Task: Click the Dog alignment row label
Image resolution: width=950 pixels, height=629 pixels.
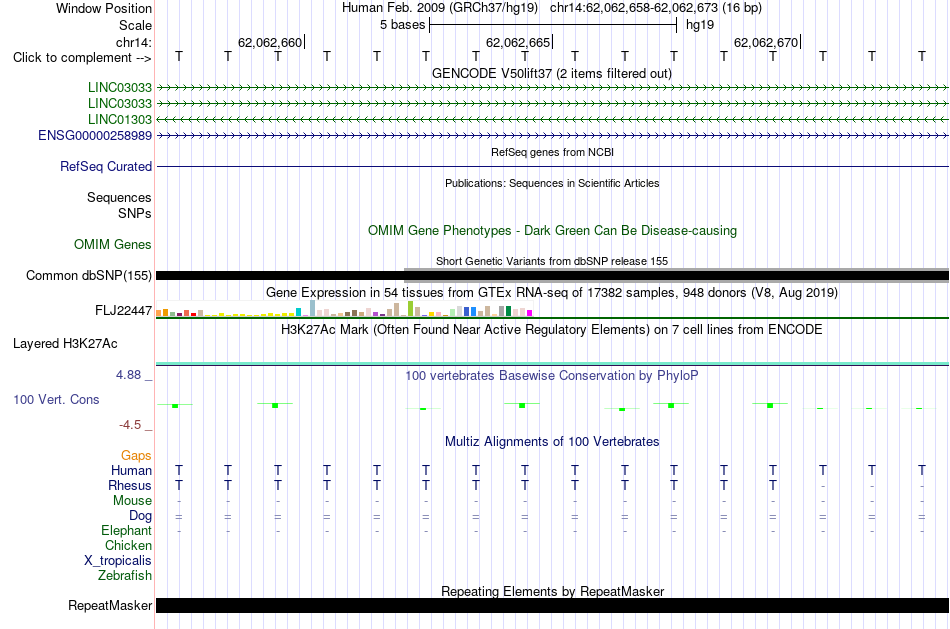Action: 140,516
